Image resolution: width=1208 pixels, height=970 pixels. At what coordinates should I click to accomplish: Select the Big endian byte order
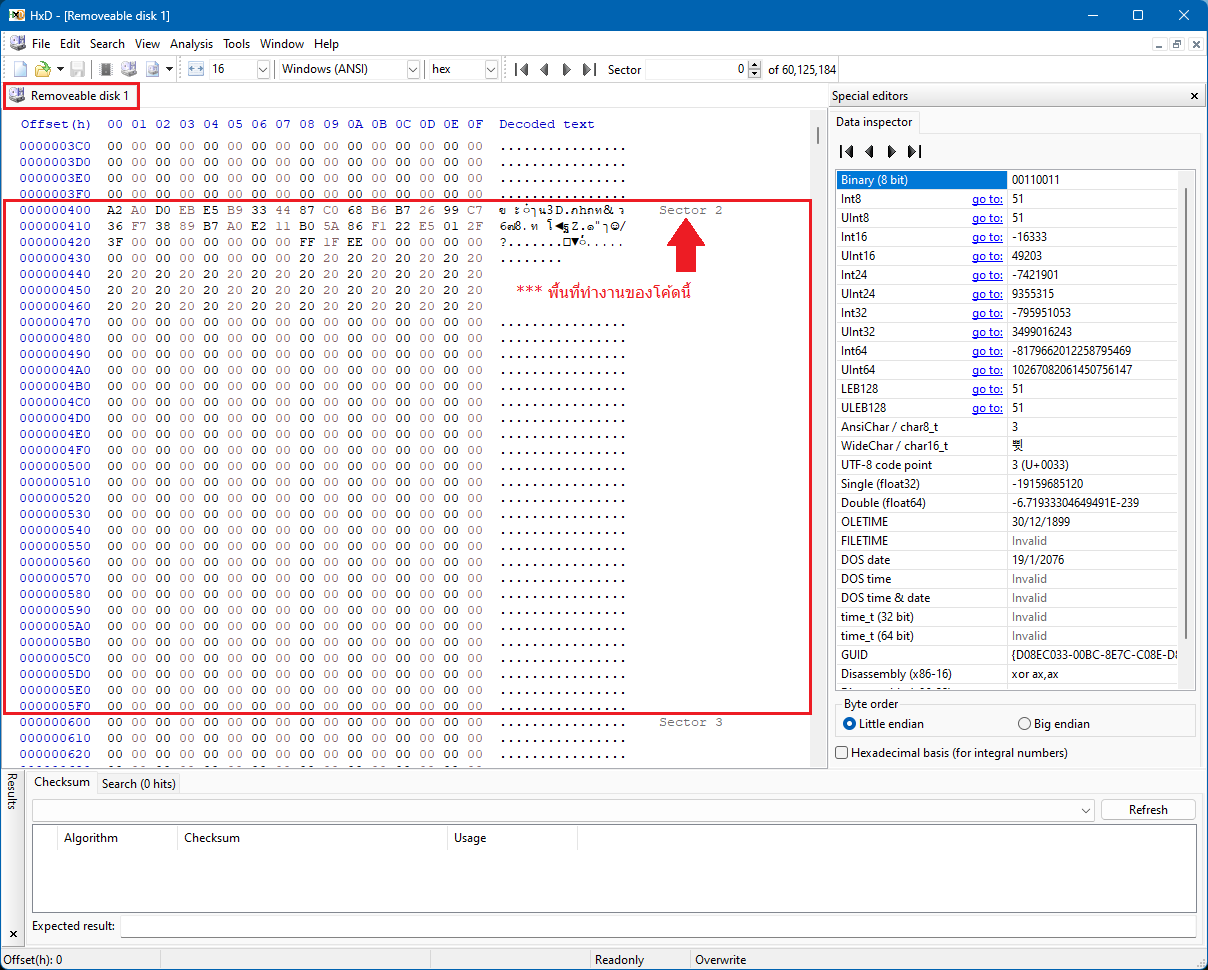coord(1054,724)
